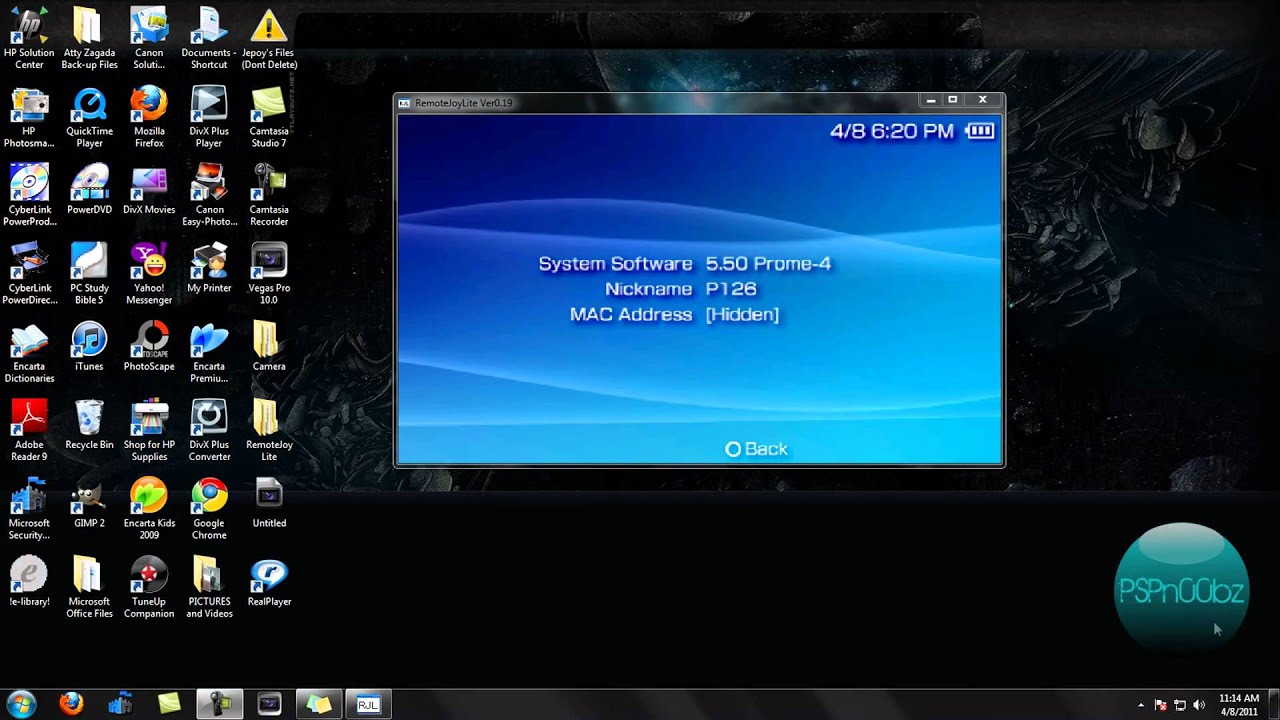The width and height of the screenshot is (1280, 720).
Task: Open Encarta Kids 2009 shortcut
Action: [149, 508]
